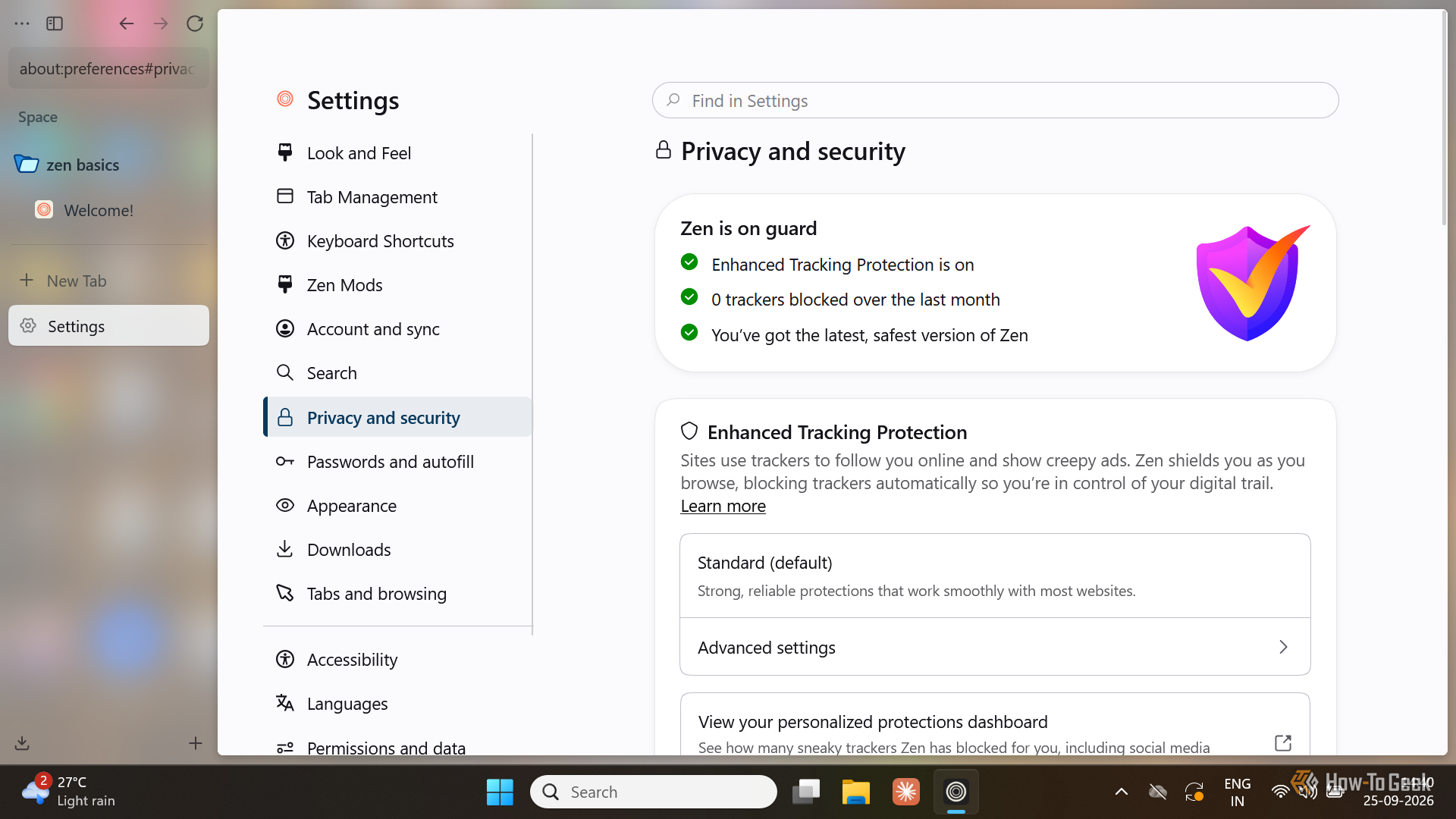Open Look and Feel settings
1456x819 pixels.
(x=397, y=153)
